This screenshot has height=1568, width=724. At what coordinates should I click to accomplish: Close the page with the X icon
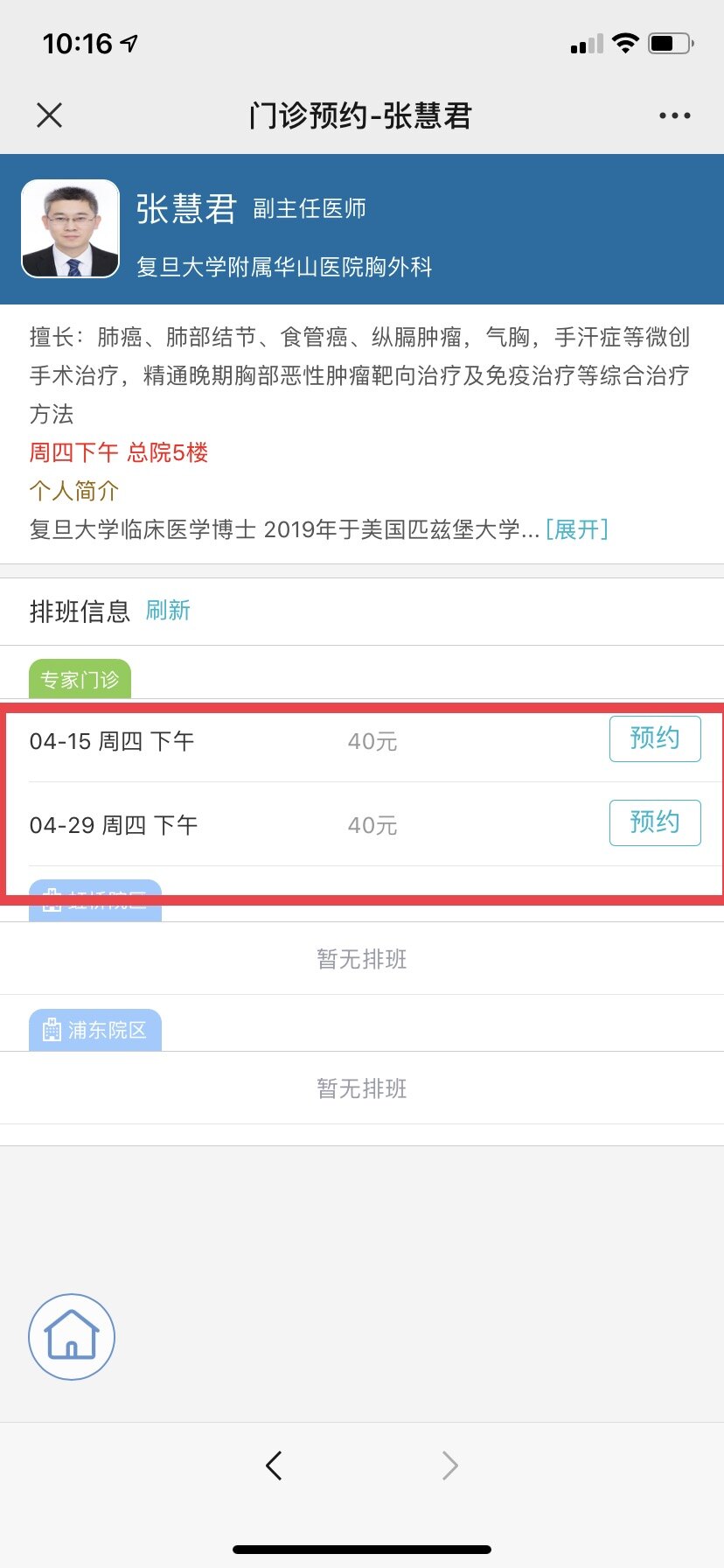pos(50,115)
